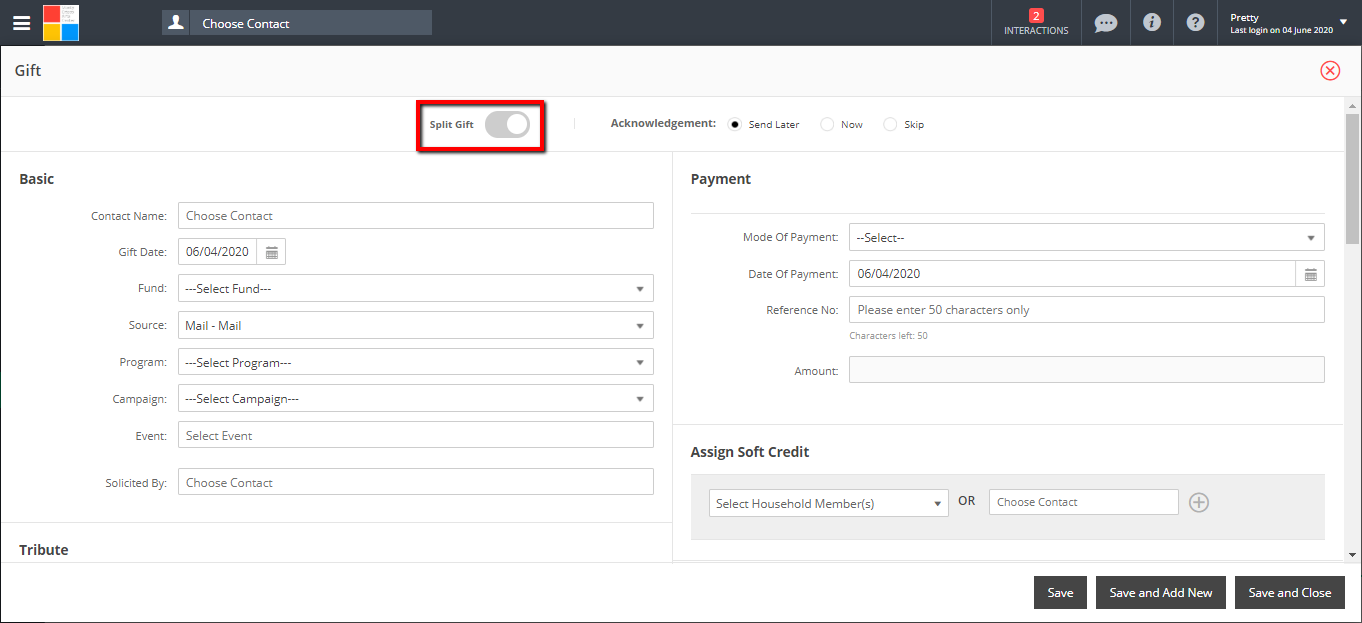Open calendar picker for Gift Date
Screen dimensions: 1362x623
(x=271, y=252)
